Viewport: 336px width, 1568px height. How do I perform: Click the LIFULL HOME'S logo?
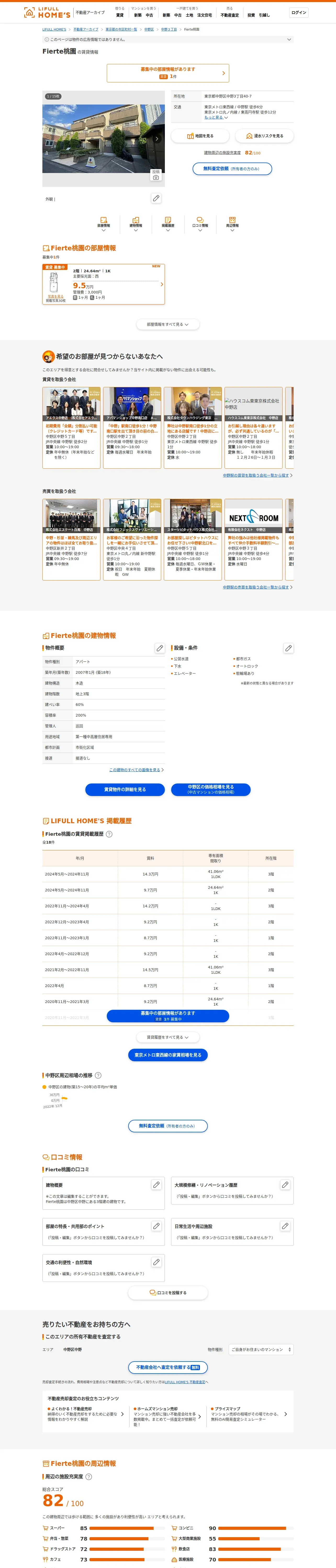(47, 12)
